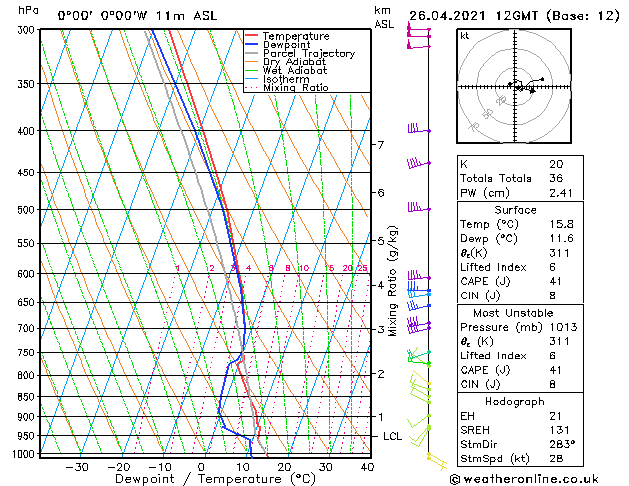Viewport: 629px width, 486px height.
Task: Click the red Temperature legend line
Action: pyautogui.click(x=252, y=36)
